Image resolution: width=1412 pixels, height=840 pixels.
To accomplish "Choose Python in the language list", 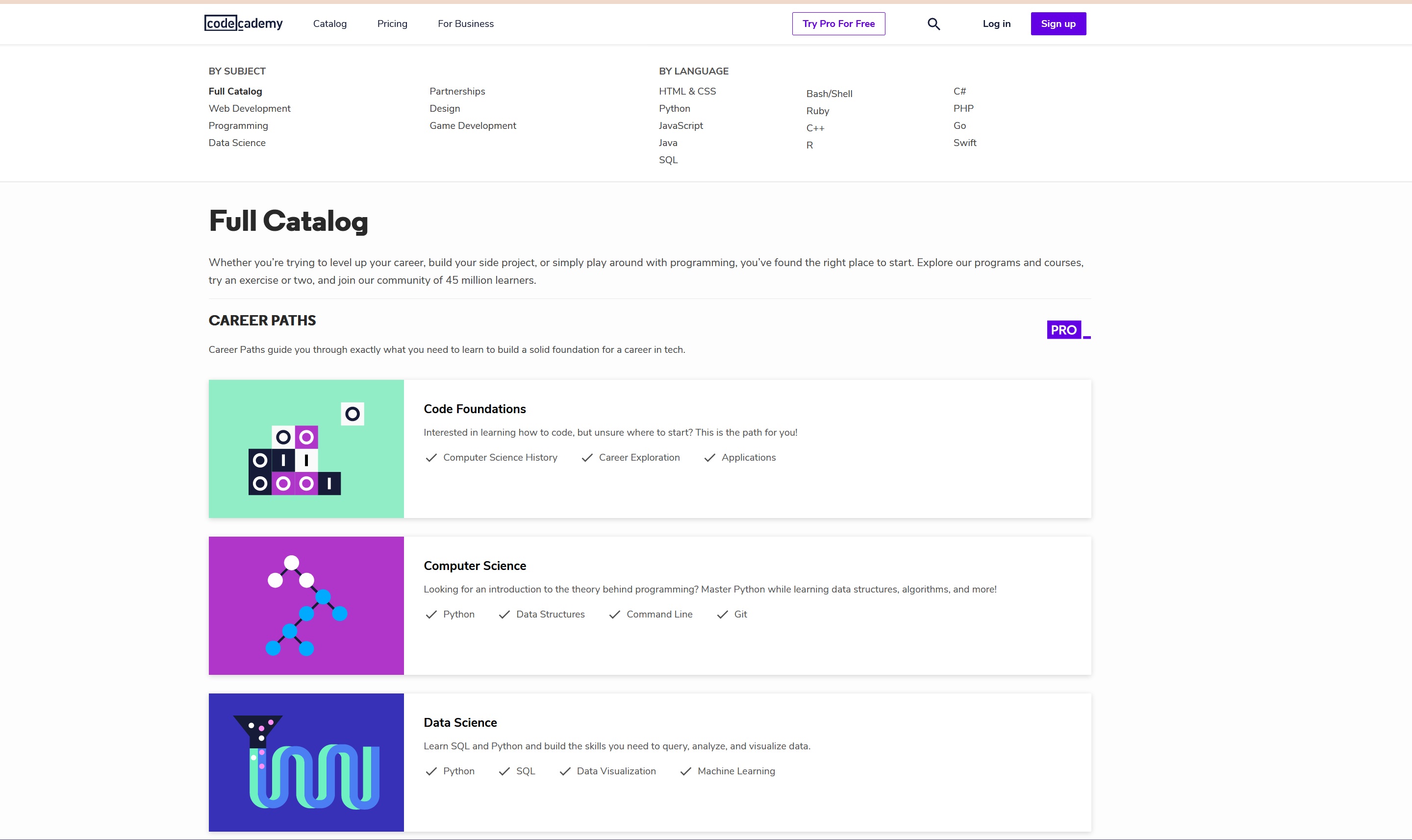I will [674, 108].
